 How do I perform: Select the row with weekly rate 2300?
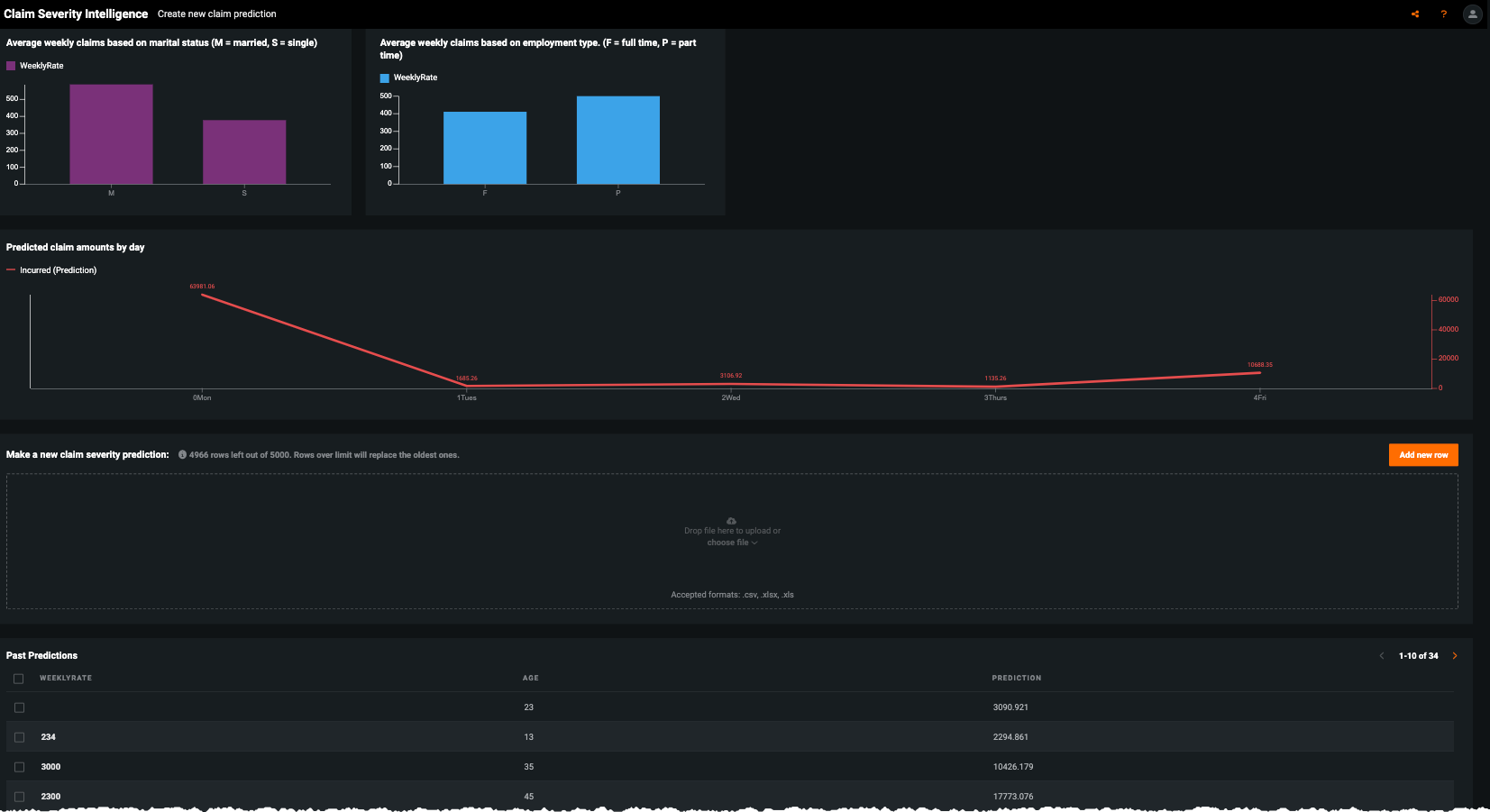(x=19, y=797)
